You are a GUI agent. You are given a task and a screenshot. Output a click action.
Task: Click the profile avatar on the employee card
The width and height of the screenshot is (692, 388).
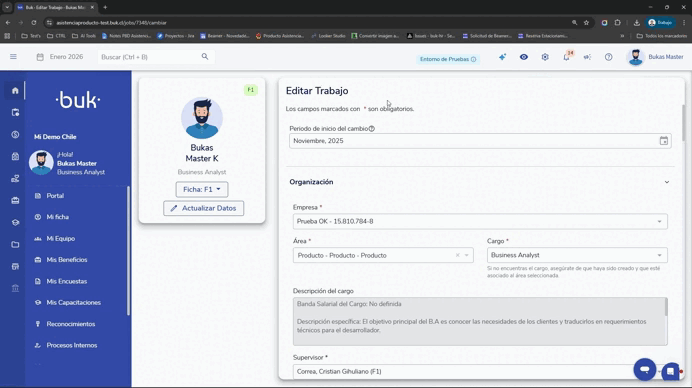coord(202,118)
